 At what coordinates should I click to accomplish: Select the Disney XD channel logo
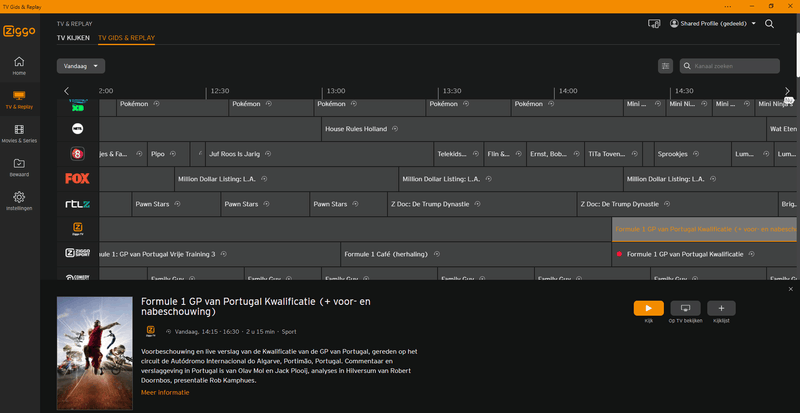click(x=78, y=106)
